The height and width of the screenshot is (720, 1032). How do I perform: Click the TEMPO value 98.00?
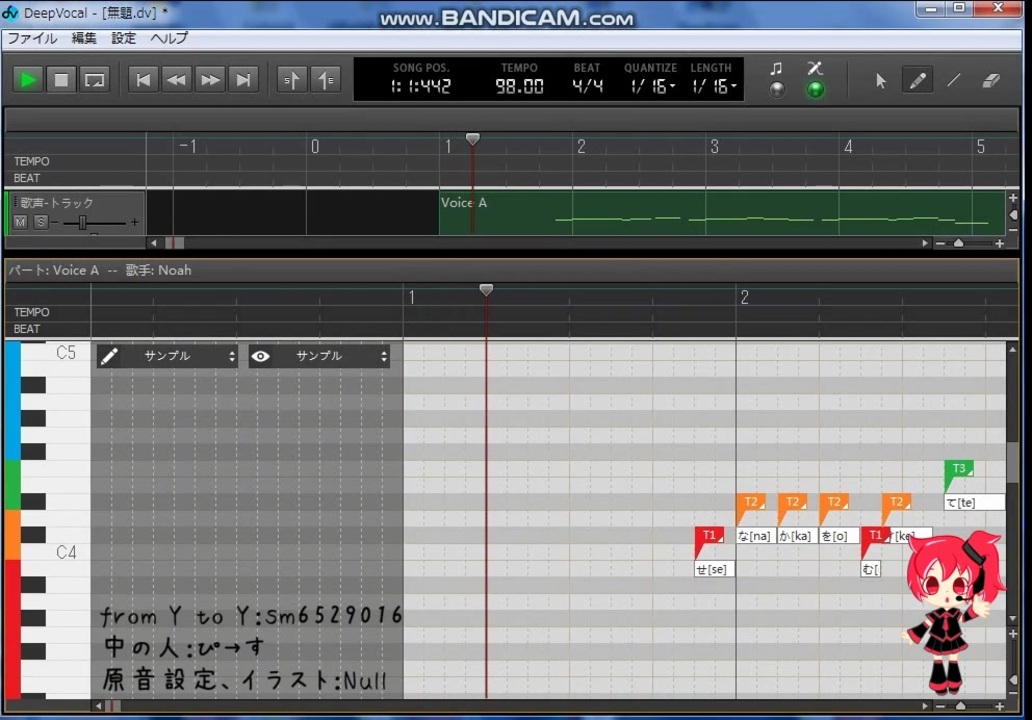coord(519,86)
